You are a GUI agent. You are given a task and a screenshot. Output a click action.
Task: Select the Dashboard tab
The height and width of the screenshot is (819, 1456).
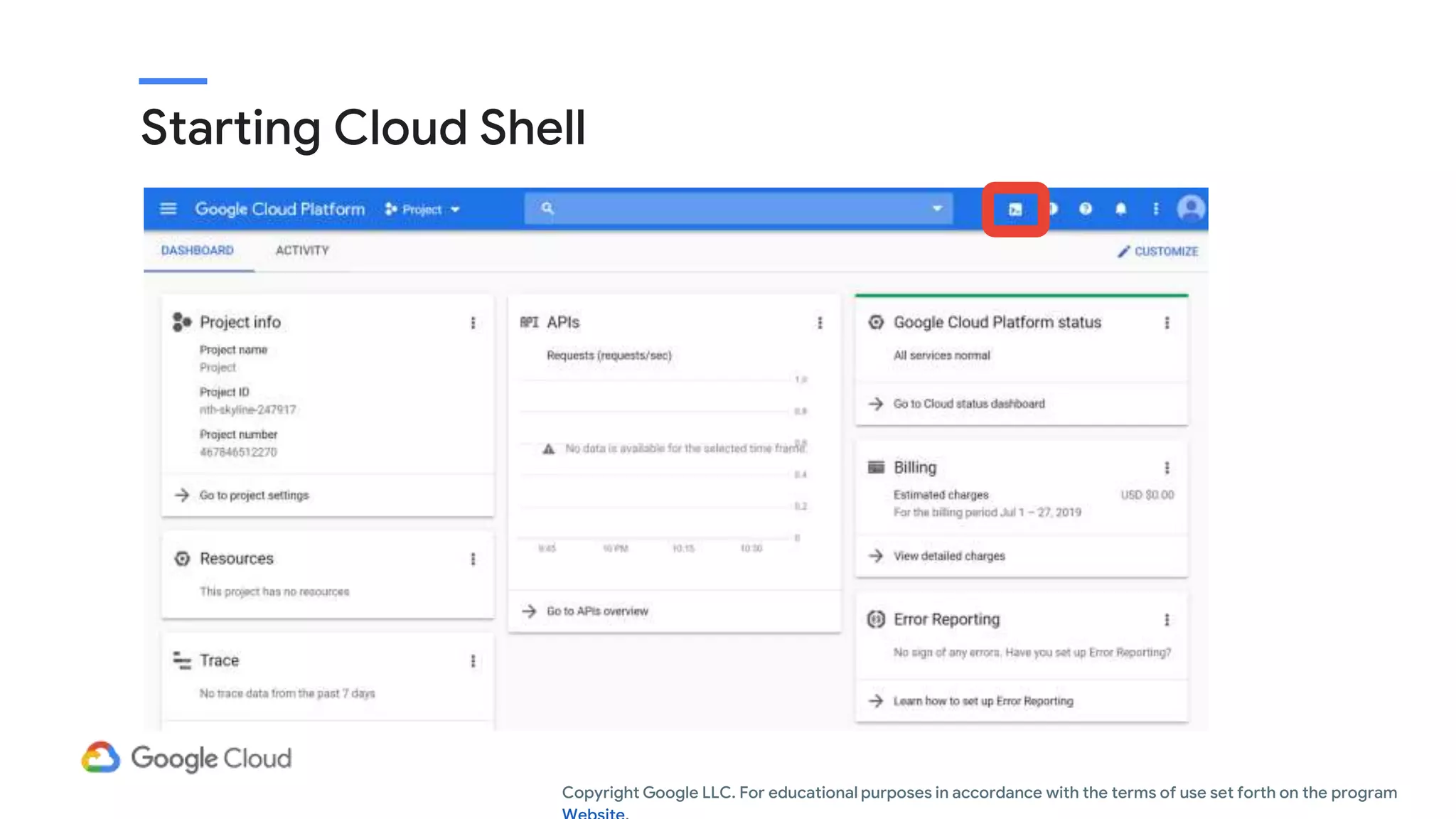pyautogui.click(x=198, y=251)
